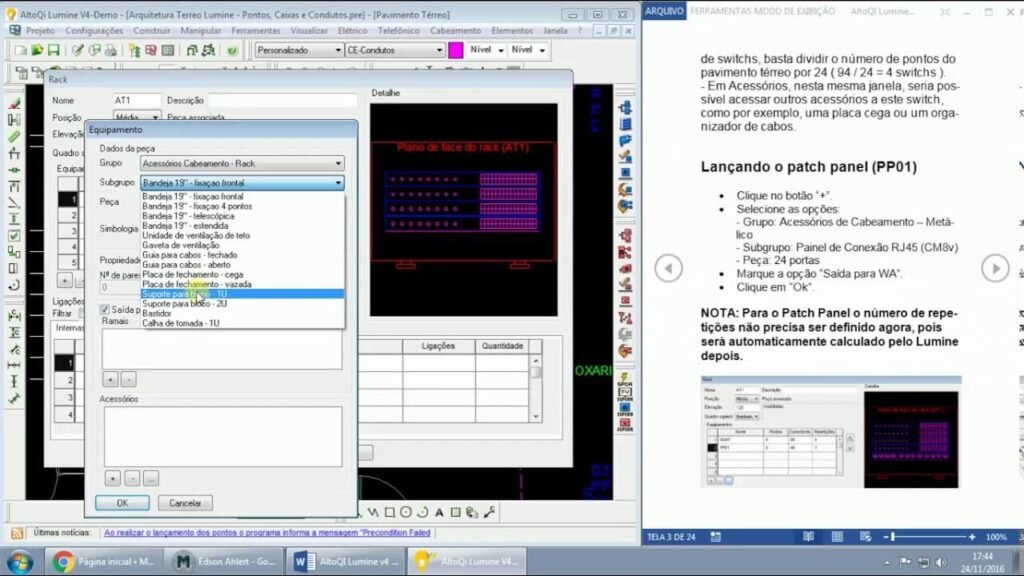Click the wrench tool in drawing toolbar

coord(489,513)
